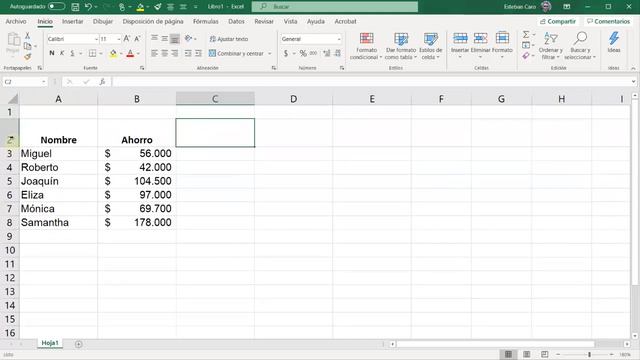Click the insert function fx button
This screenshot has width=640, height=360.
[x=102, y=82]
